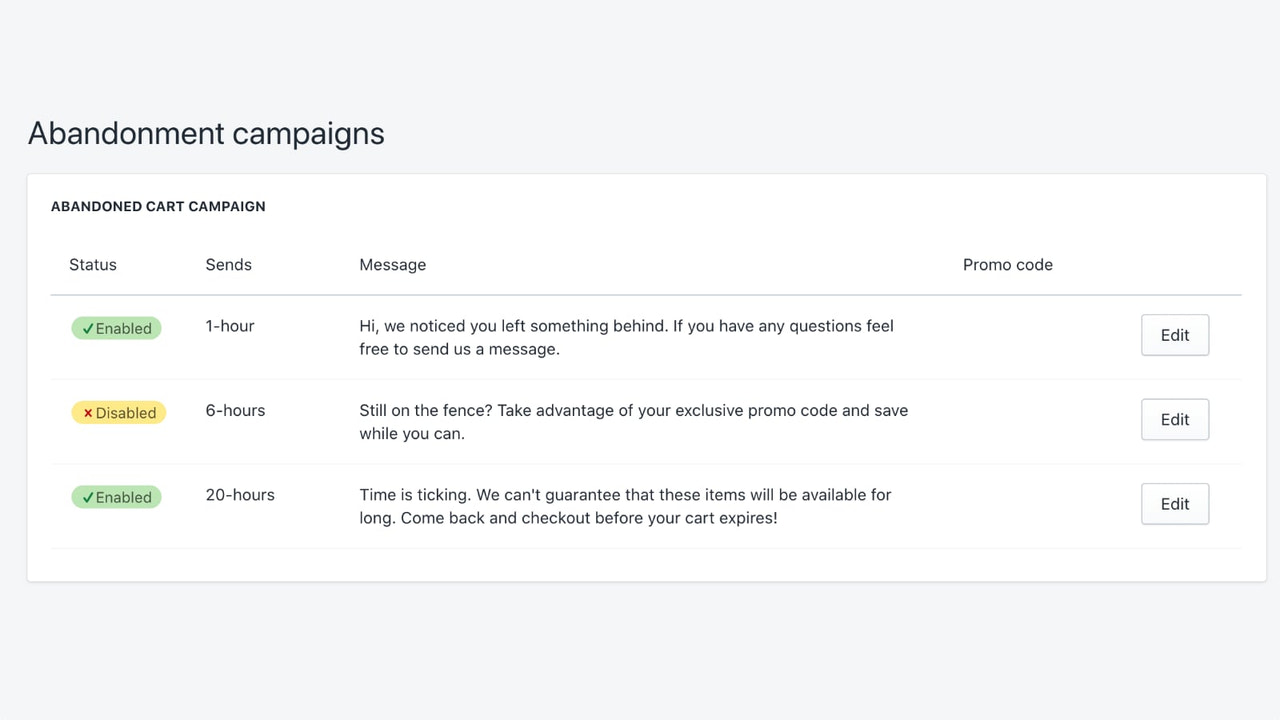The height and width of the screenshot is (720, 1280).
Task: Click the Sends column header
Action: pos(228,264)
